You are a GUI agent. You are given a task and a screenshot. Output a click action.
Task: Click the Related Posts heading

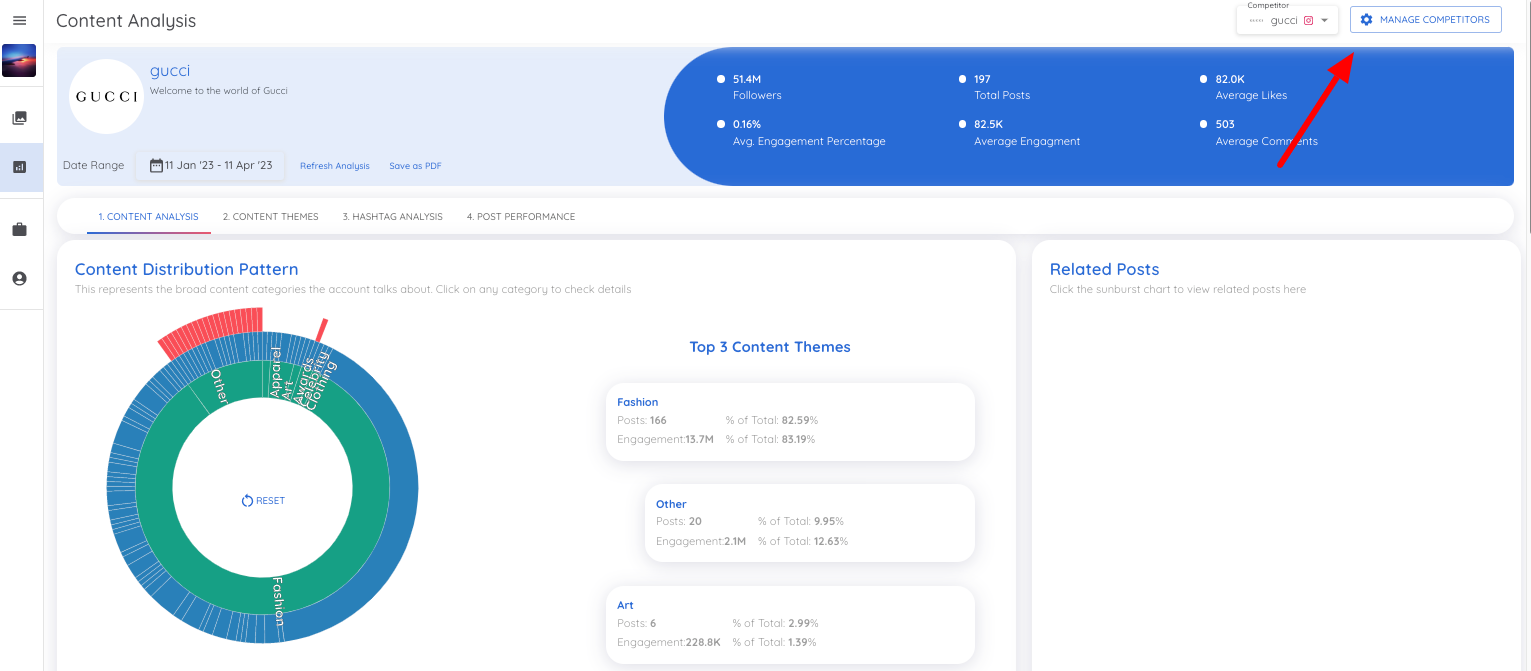click(x=1105, y=269)
